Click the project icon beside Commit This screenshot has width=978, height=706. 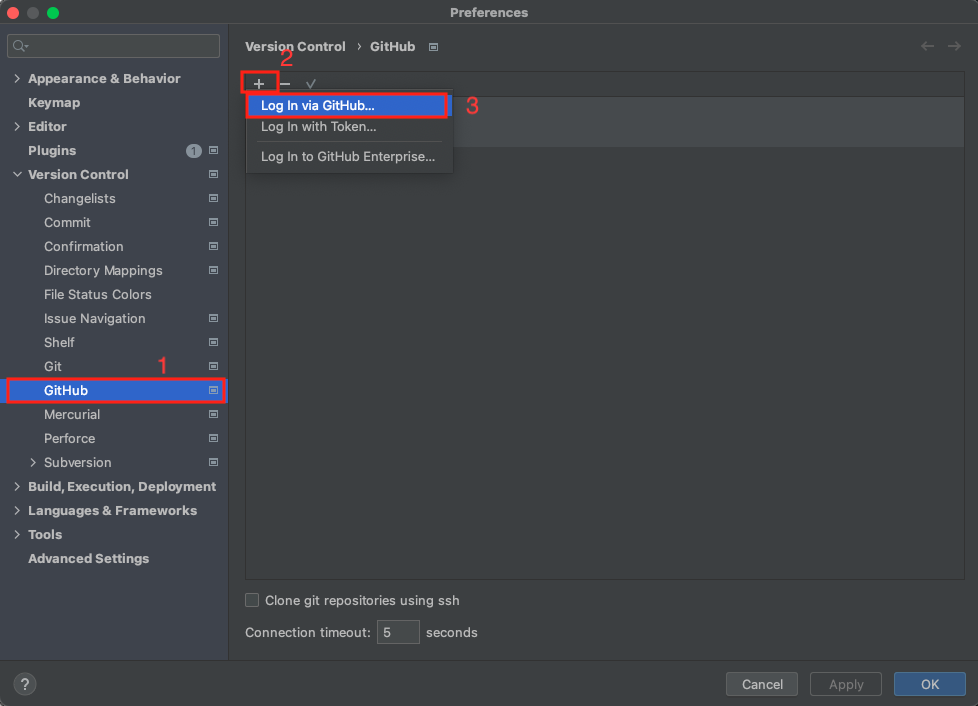click(x=213, y=223)
